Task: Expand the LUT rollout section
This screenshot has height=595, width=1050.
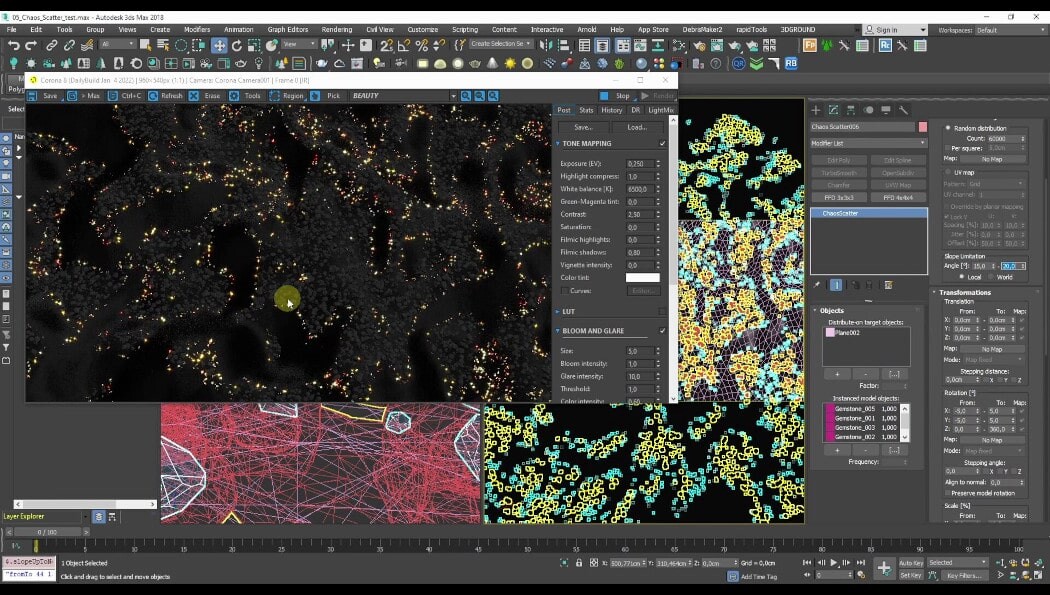Action: coord(568,312)
